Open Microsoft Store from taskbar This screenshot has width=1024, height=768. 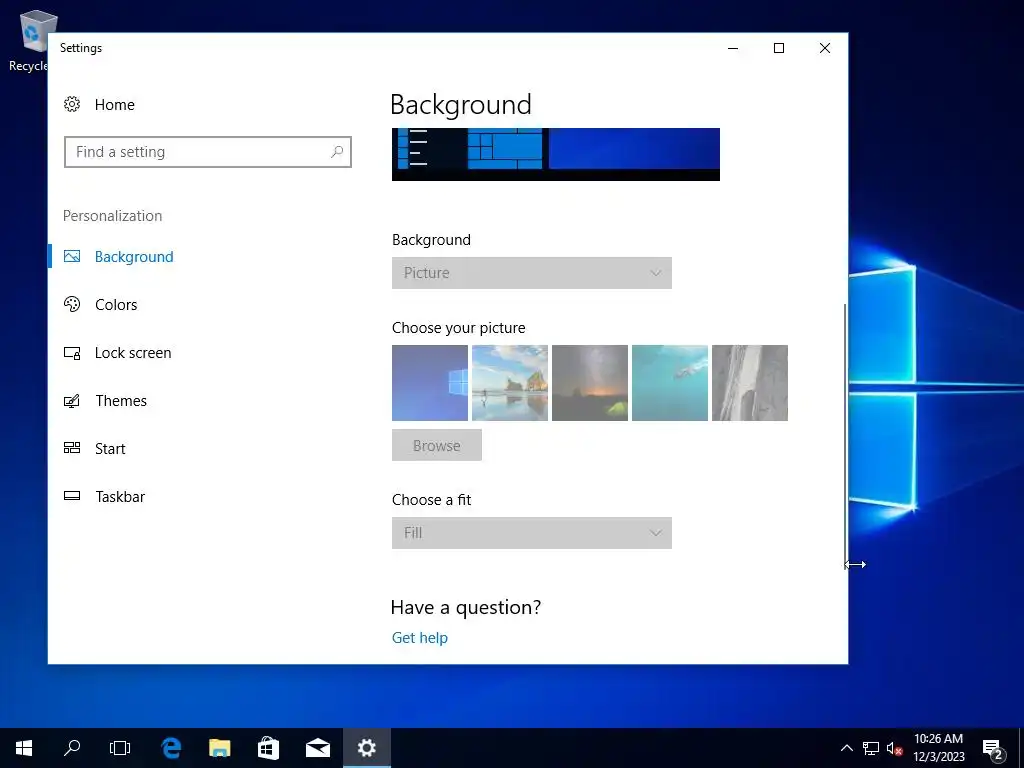point(268,748)
